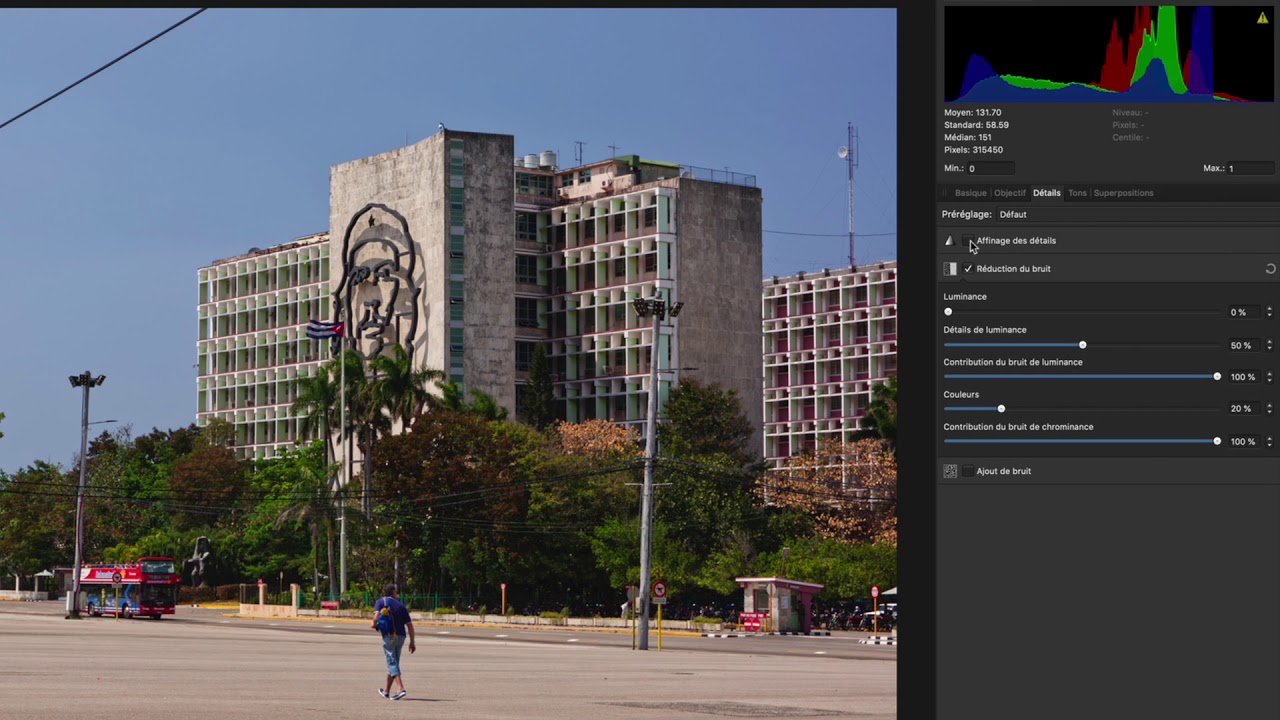Click the Luminance value stepper arrows
1280x720 pixels.
(x=1269, y=312)
